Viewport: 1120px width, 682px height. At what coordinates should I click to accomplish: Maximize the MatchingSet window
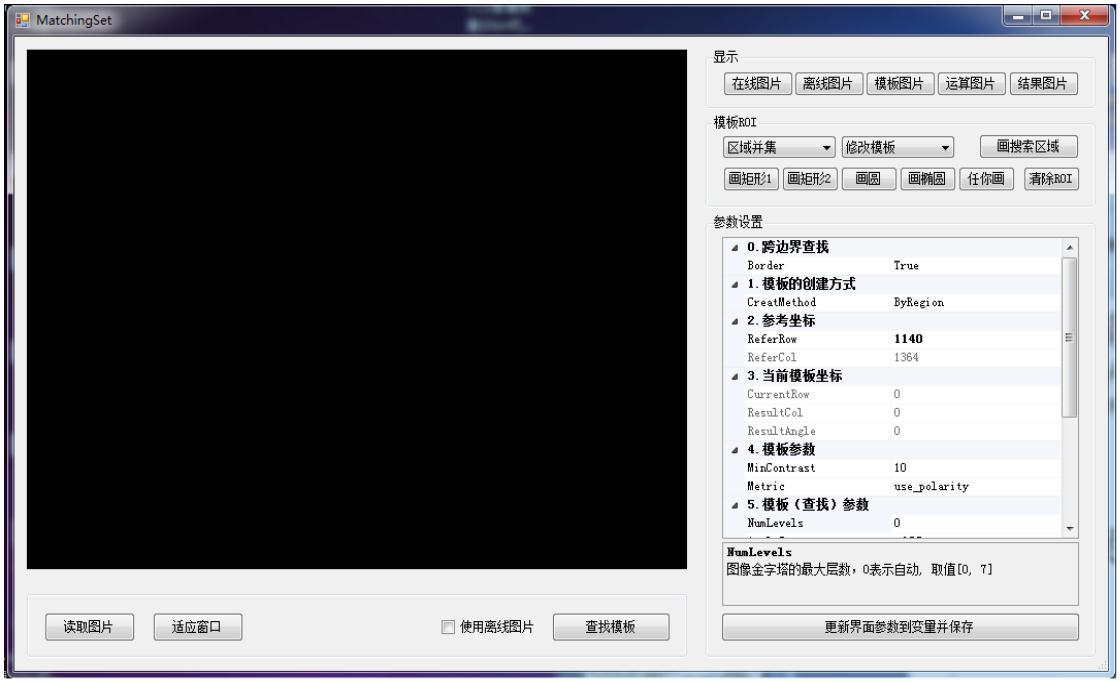coord(1046,15)
